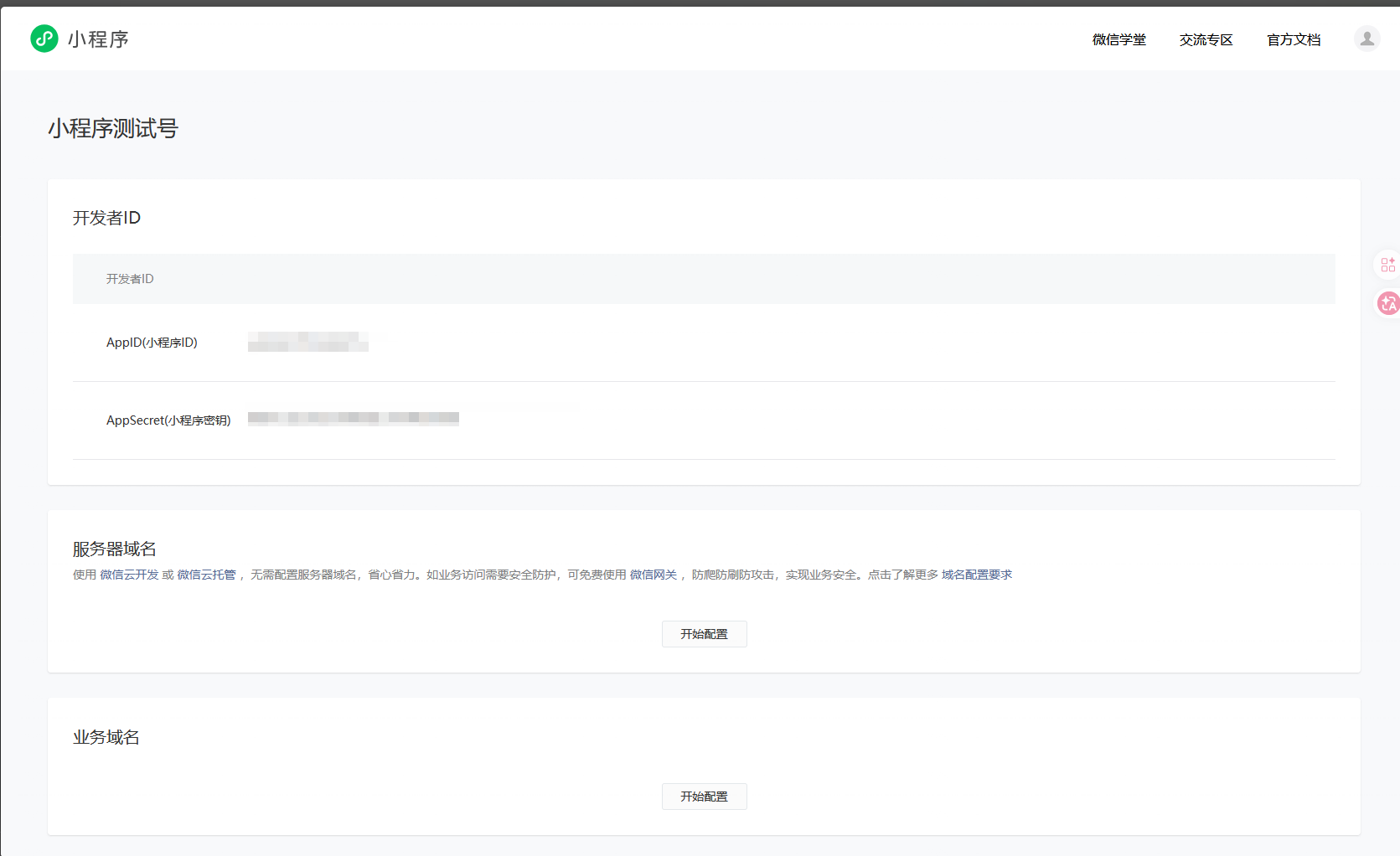Open the 域名配置要求 link

pos(977,575)
